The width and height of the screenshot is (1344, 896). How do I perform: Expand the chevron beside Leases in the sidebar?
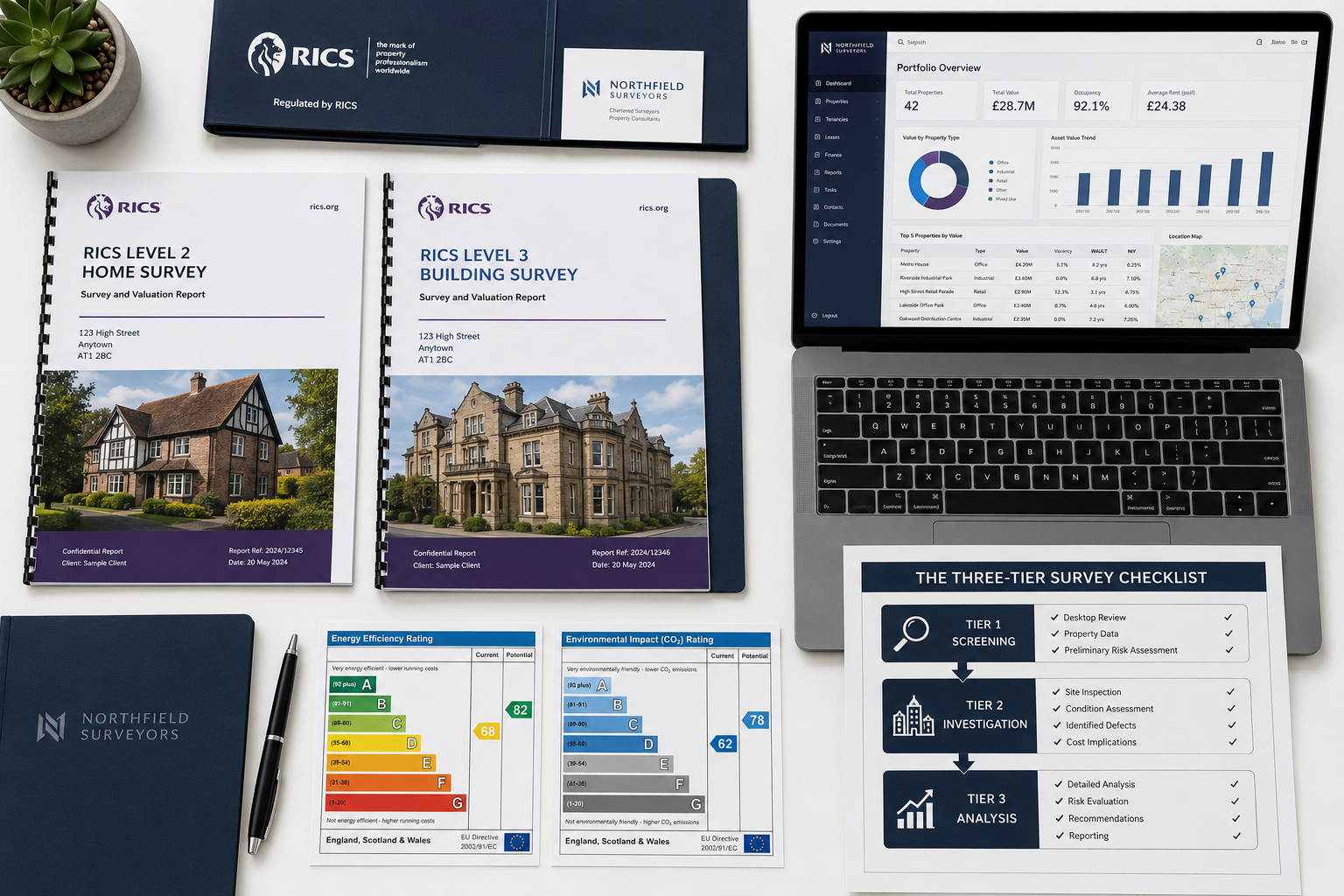click(878, 137)
